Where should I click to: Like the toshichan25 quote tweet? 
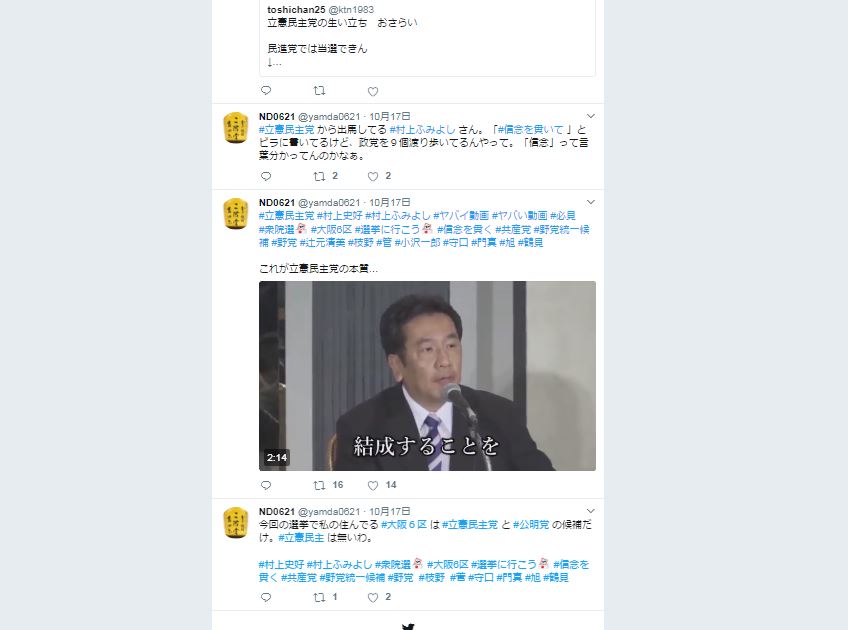pyautogui.click(x=373, y=91)
